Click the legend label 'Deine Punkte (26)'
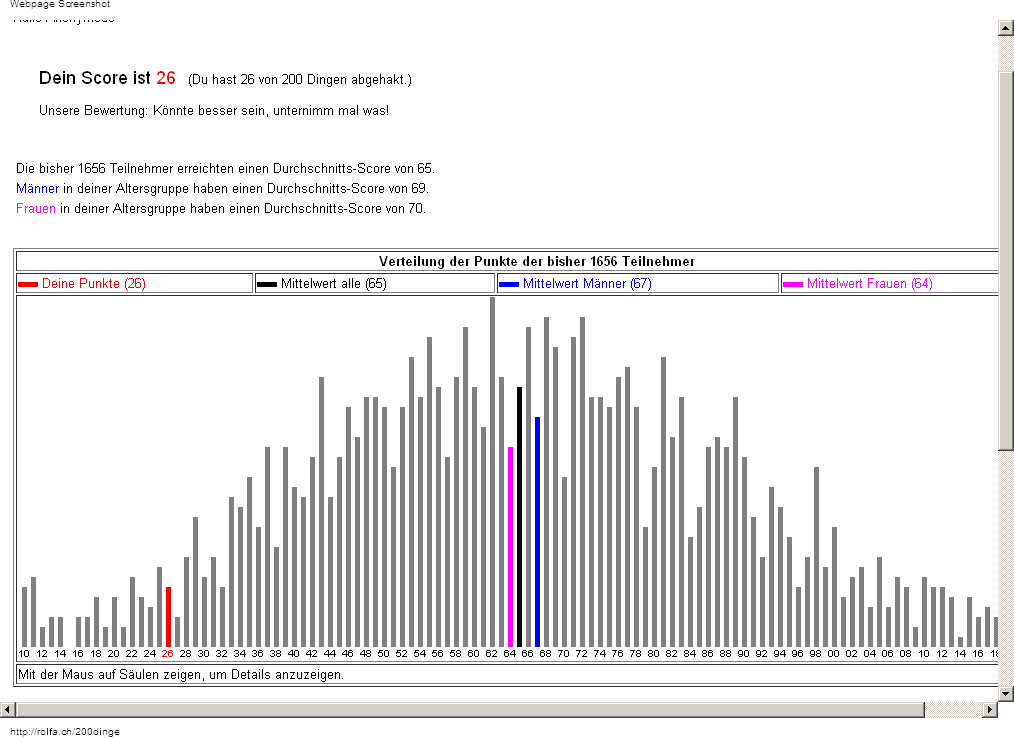 coord(94,283)
